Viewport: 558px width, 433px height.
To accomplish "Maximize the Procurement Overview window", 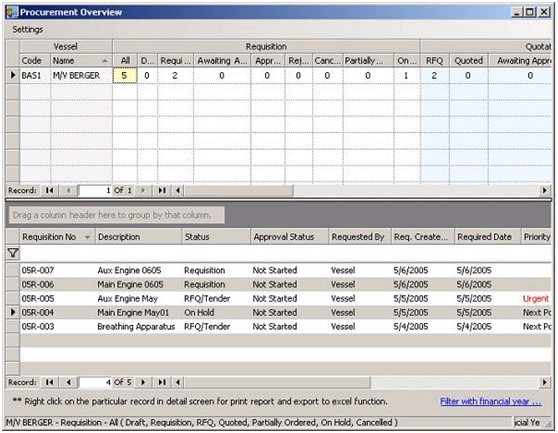I will (x=530, y=12).
